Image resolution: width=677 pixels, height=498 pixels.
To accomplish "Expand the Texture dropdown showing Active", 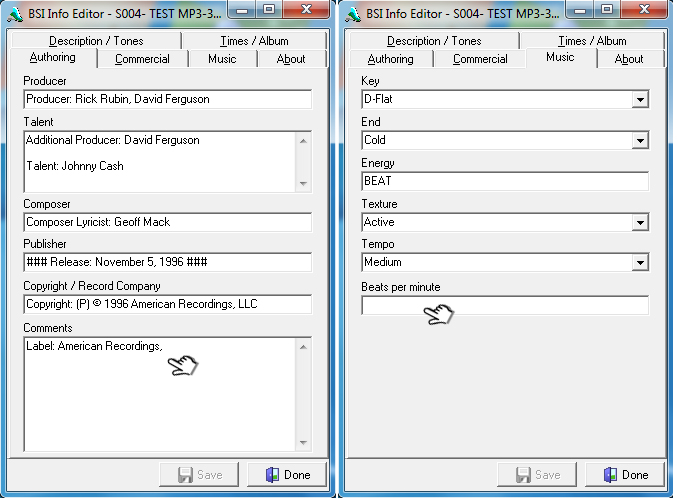I will [640, 222].
